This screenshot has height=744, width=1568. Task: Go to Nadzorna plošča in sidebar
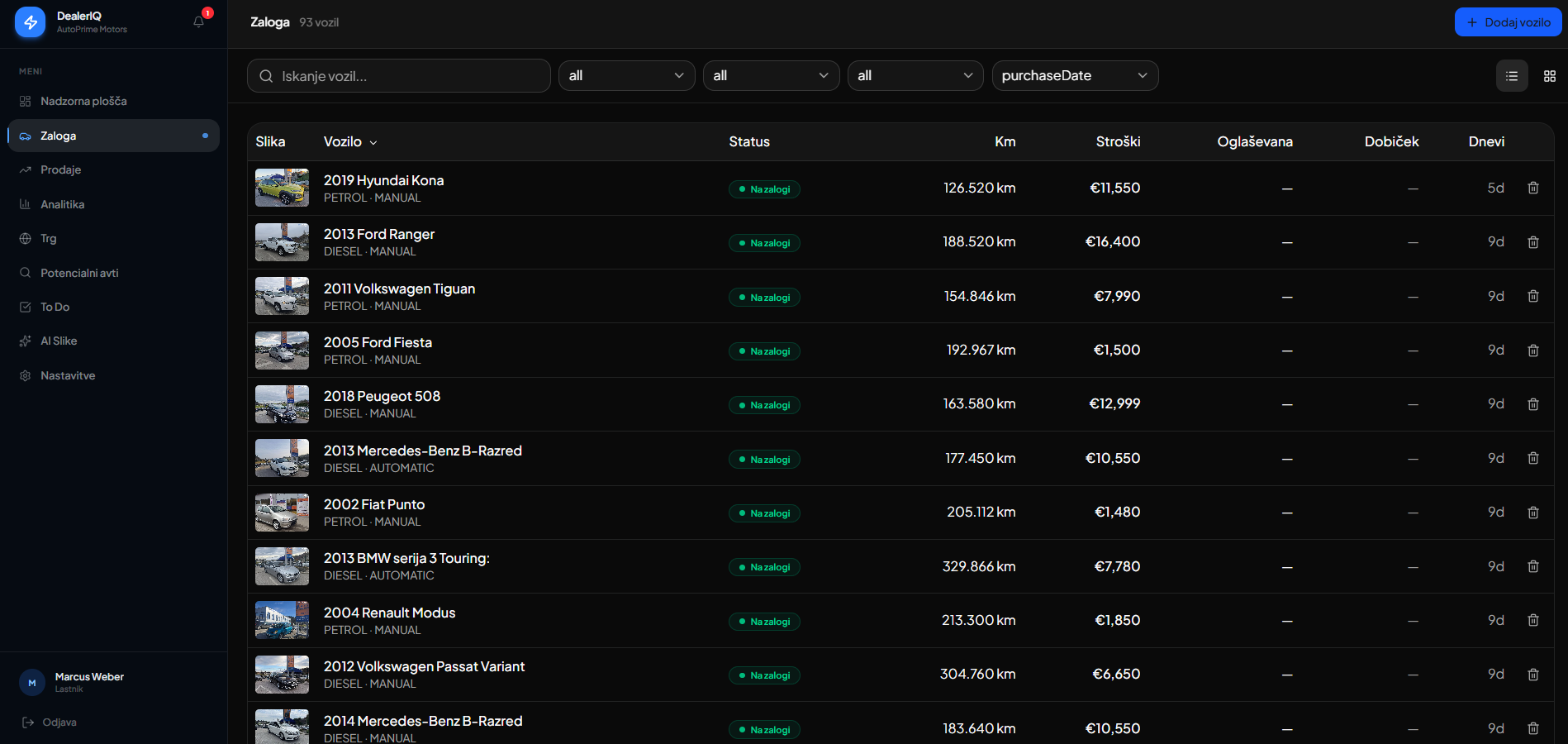click(83, 102)
